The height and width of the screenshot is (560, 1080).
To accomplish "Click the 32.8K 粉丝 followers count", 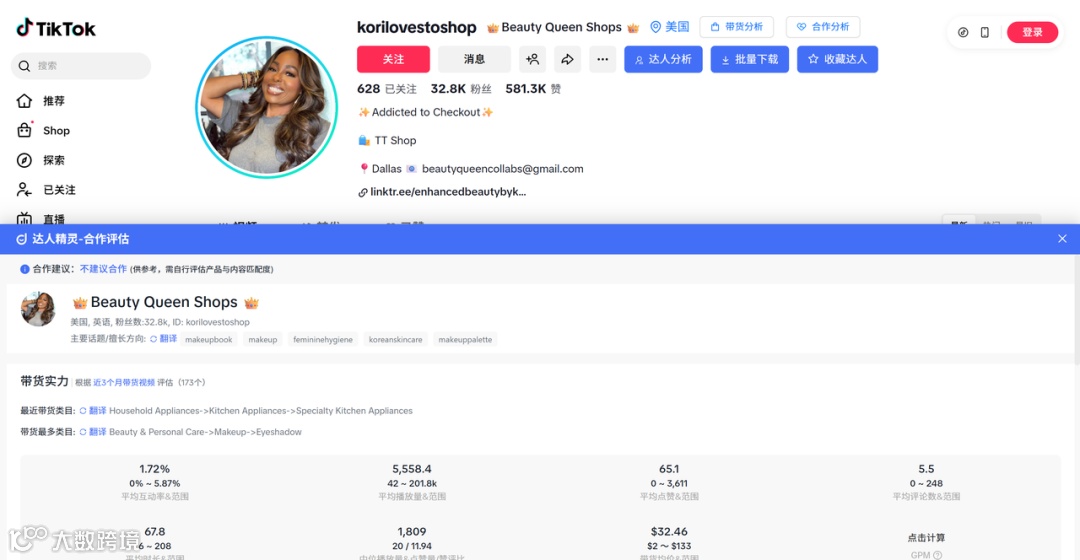I will click(461, 89).
